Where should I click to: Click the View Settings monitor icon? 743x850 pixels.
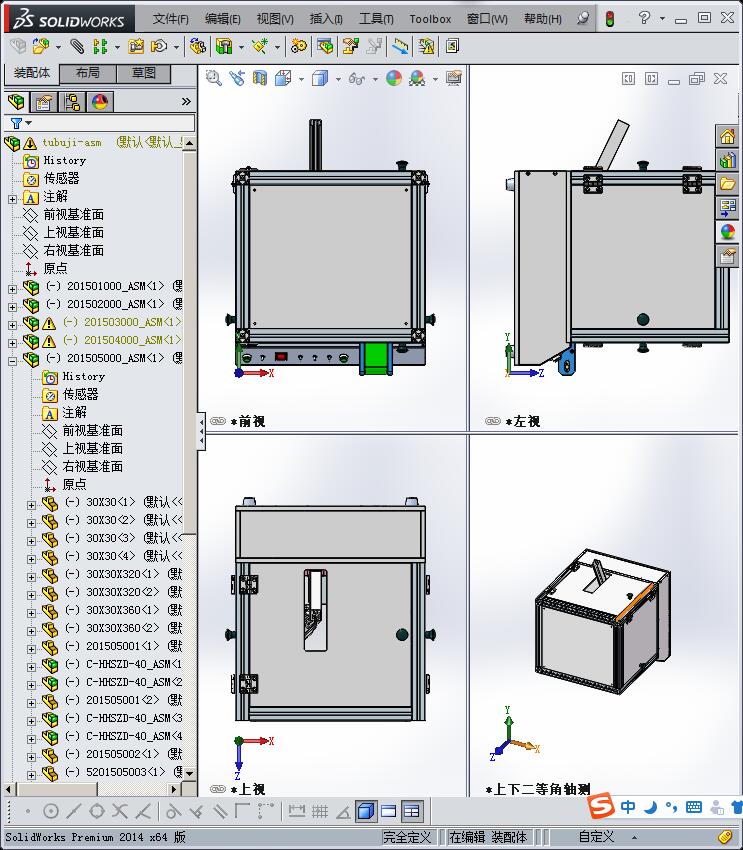[454, 79]
